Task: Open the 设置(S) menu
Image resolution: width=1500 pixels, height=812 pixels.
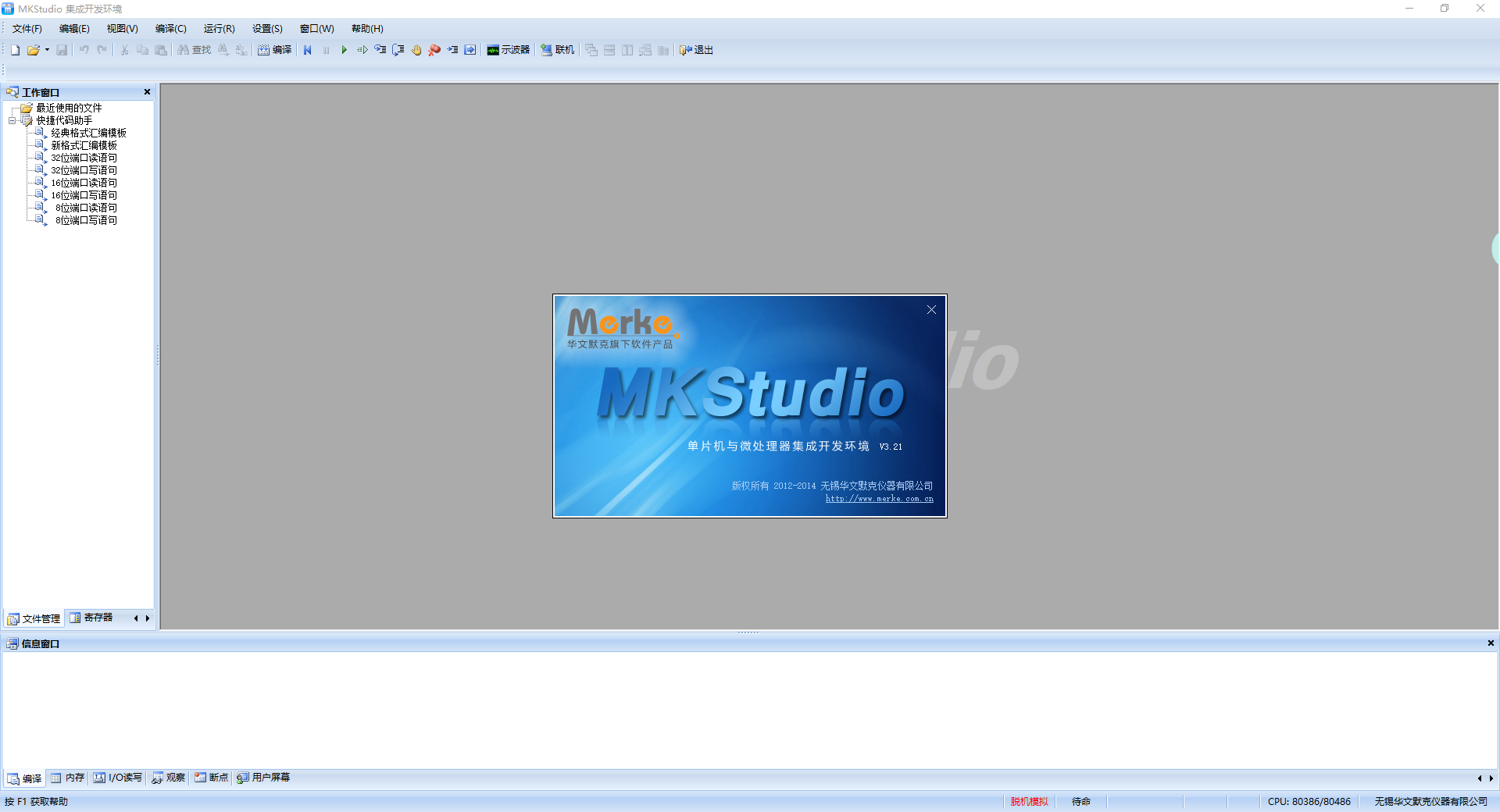Action: coord(268,29)
